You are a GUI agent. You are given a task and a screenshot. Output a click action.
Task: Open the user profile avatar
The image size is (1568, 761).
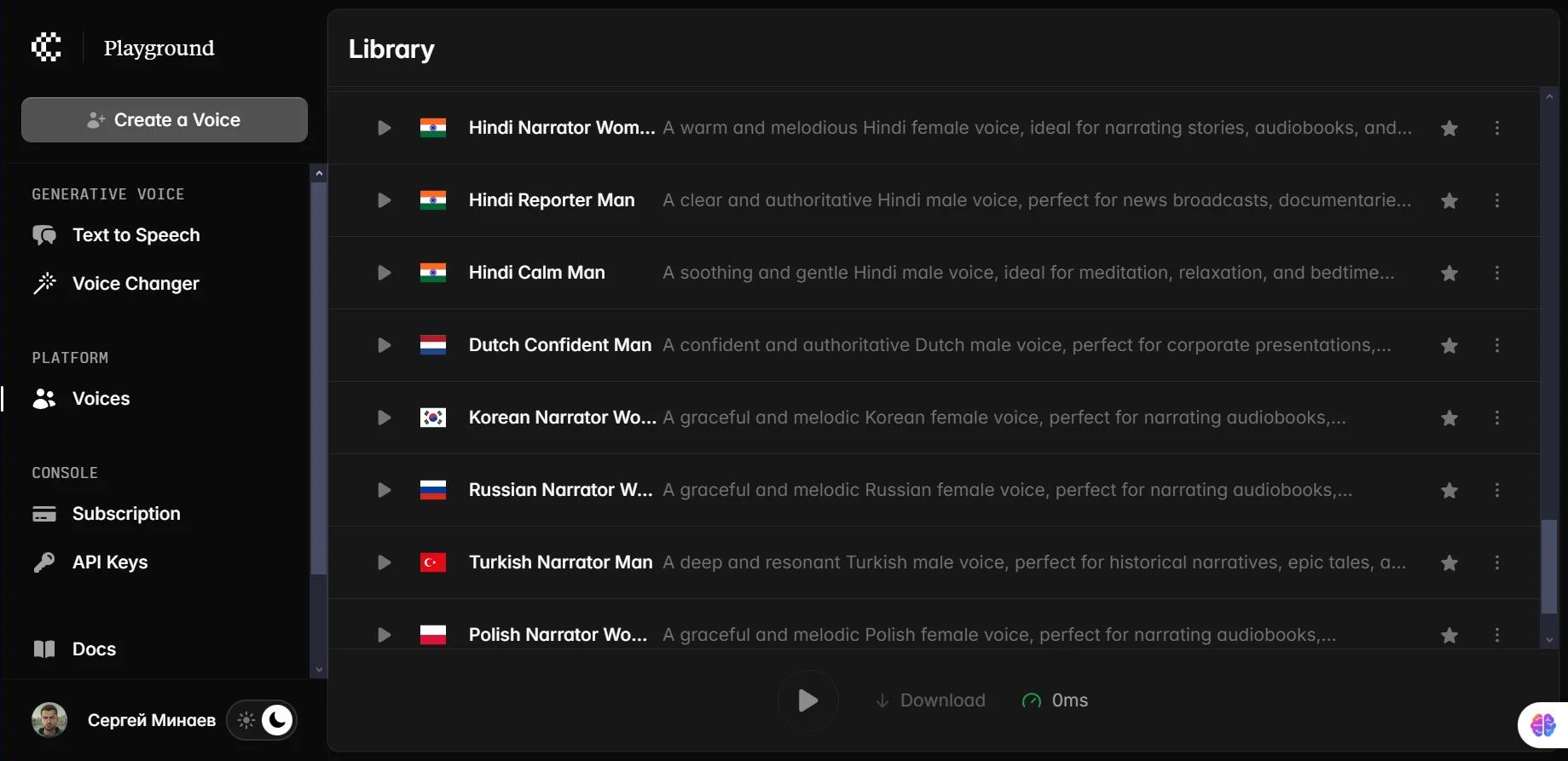click(x=49, y=720)
